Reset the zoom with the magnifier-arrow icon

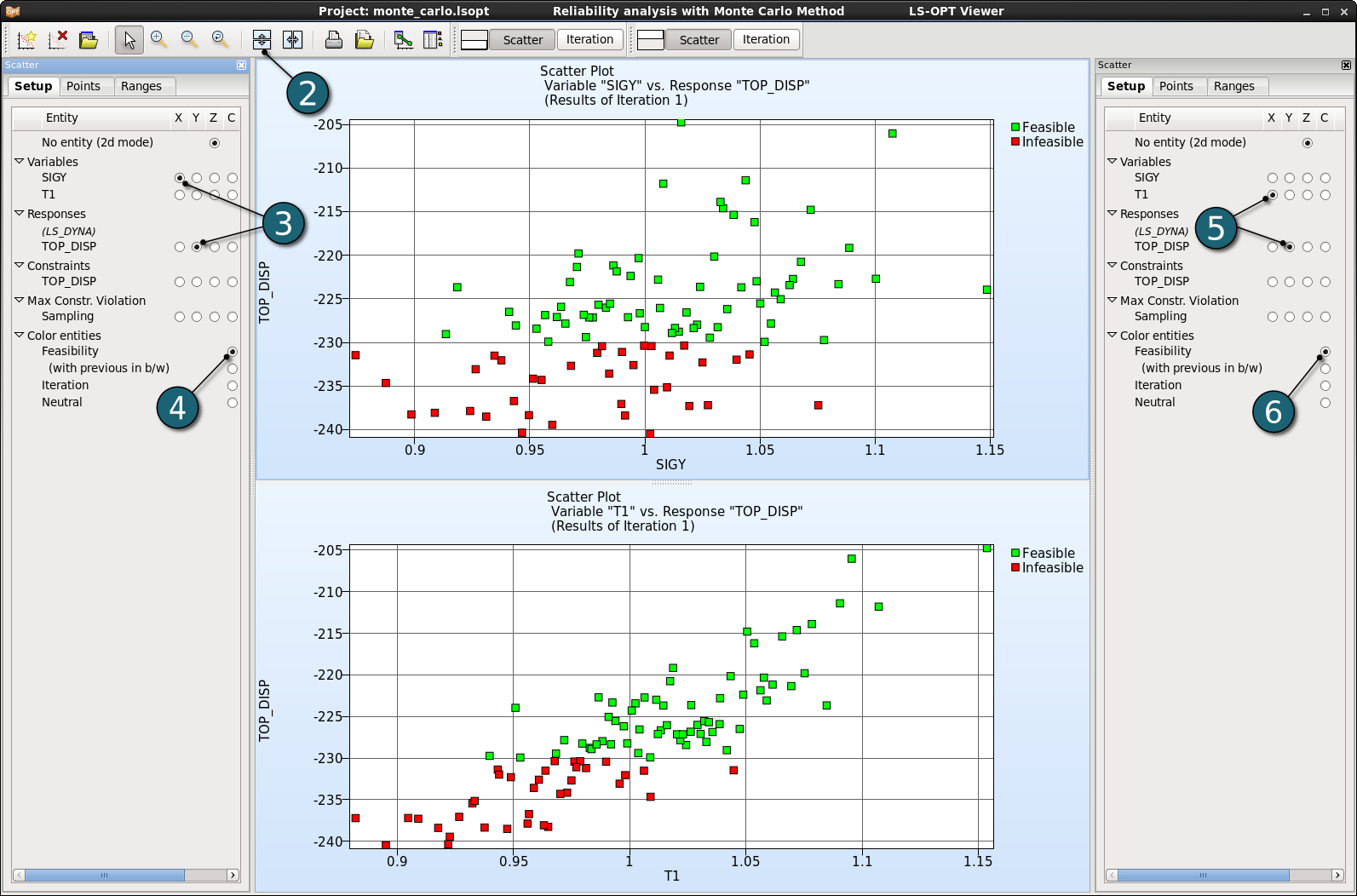[220, 39]
